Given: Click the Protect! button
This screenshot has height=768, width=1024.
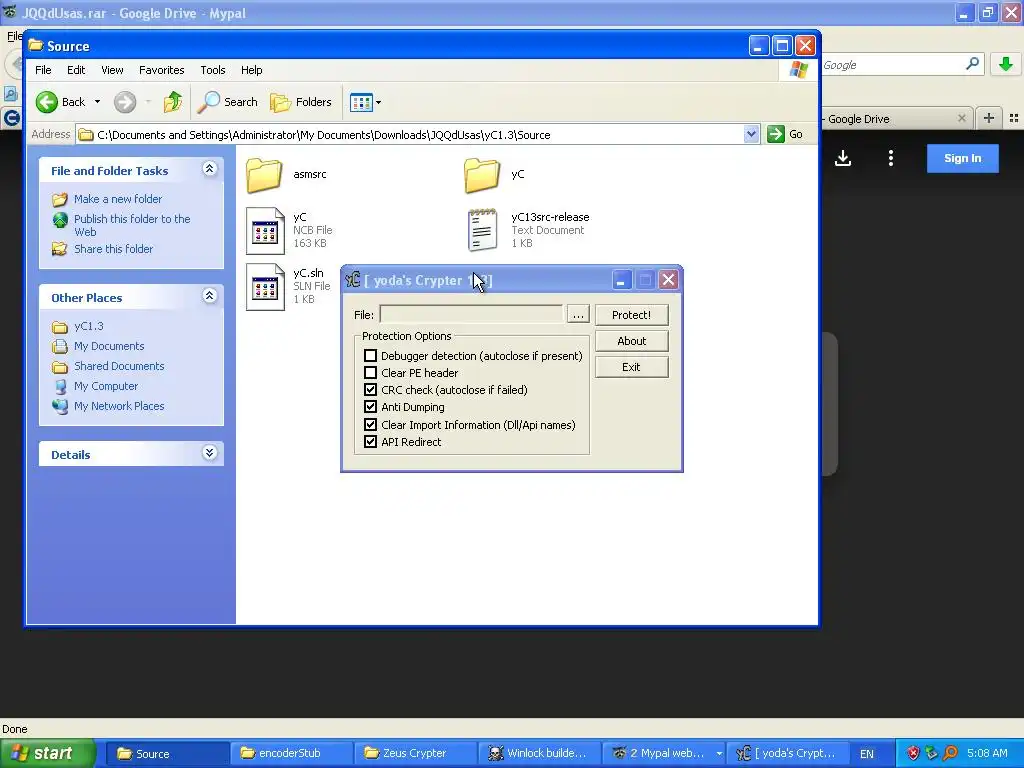Looking at the screenshot, I should (632, 315).
